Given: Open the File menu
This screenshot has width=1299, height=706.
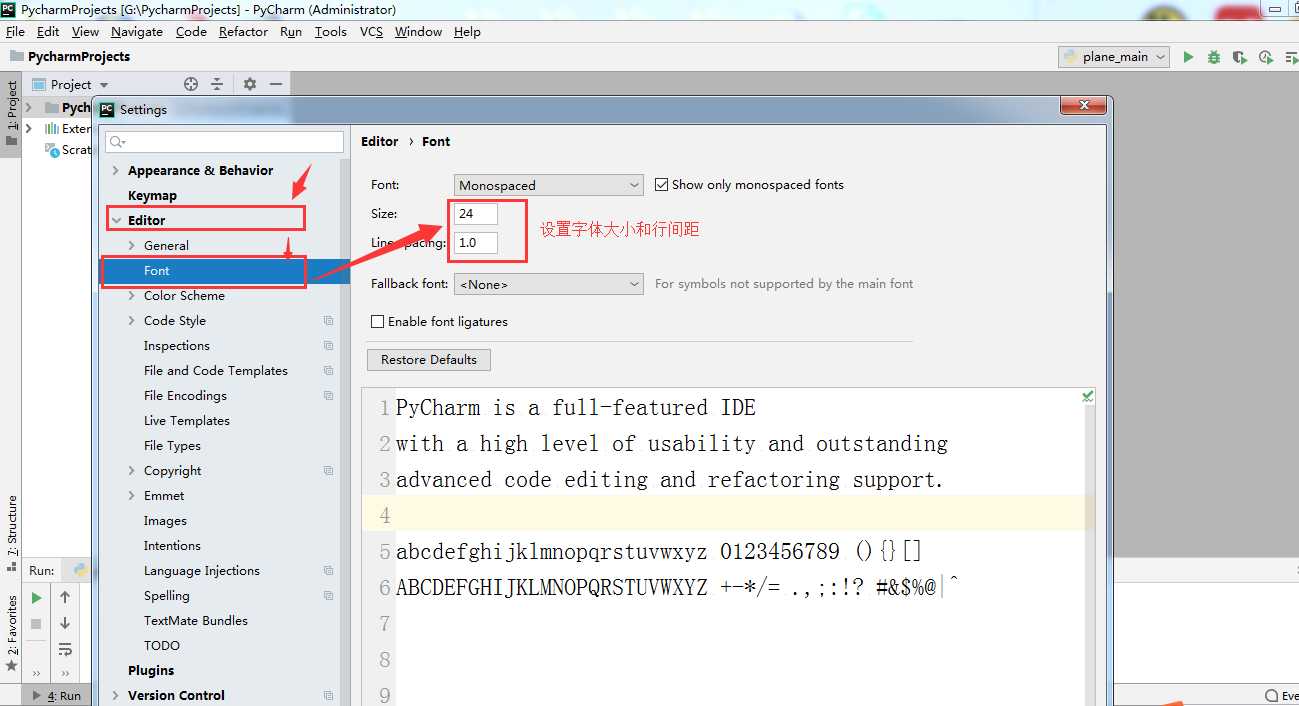Looking at the screenshot, I should click(15, 32).
